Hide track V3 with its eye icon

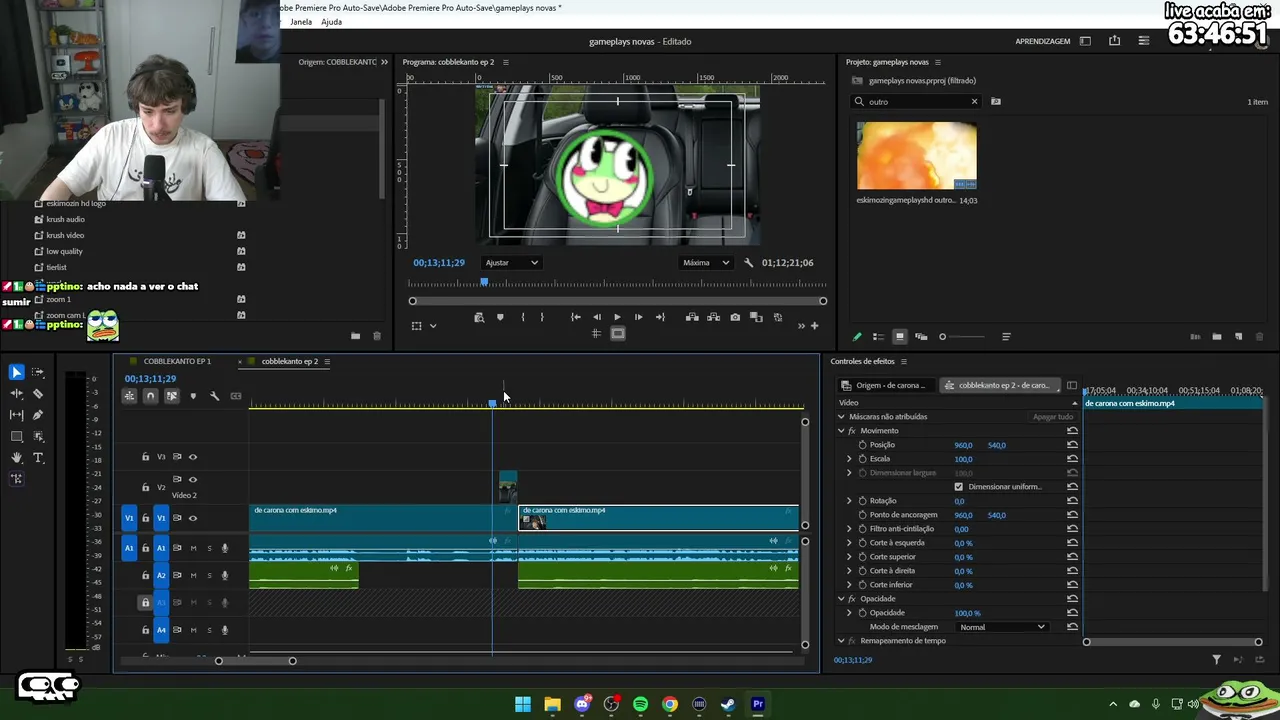193,457
